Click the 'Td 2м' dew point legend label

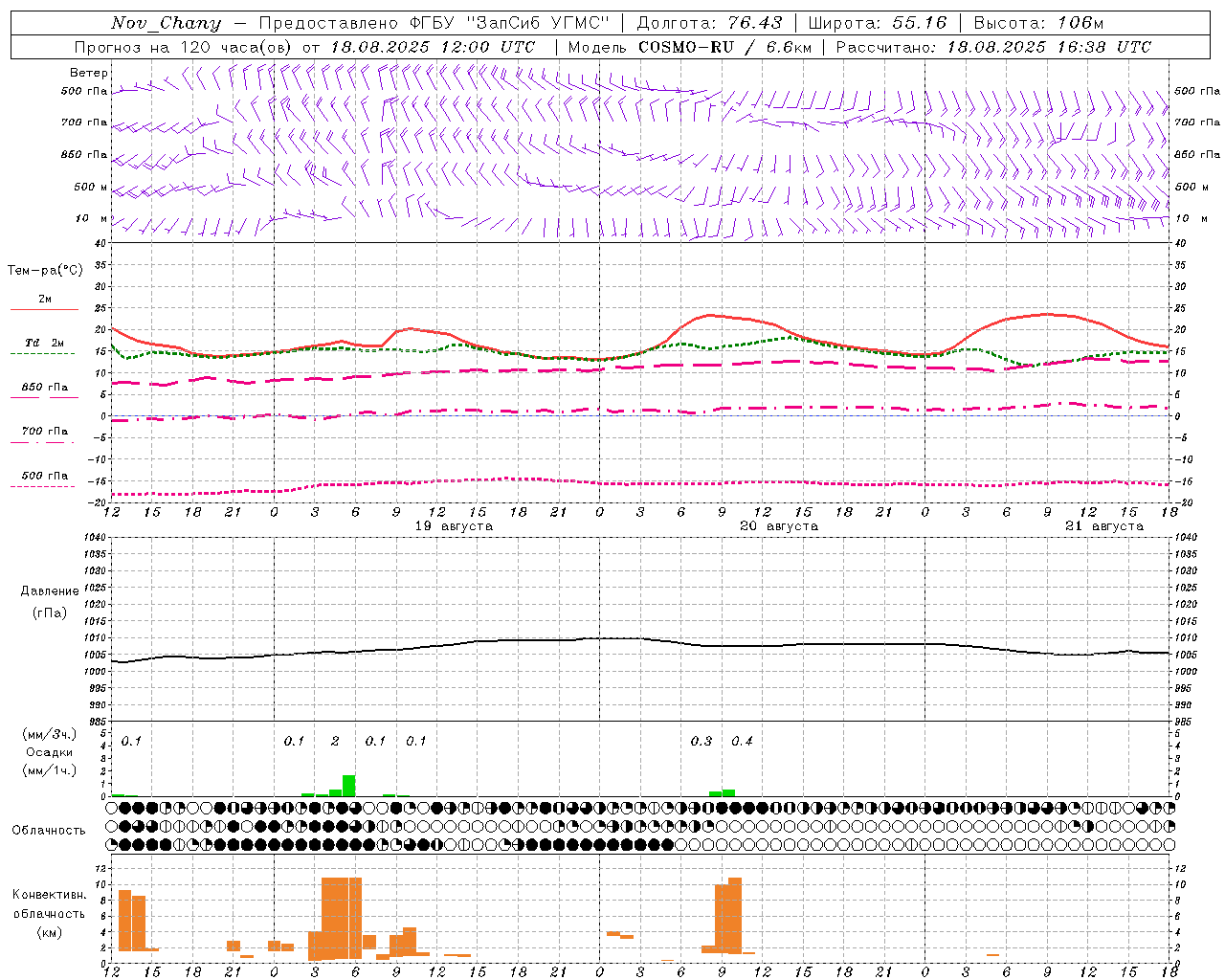pos(44,343)
